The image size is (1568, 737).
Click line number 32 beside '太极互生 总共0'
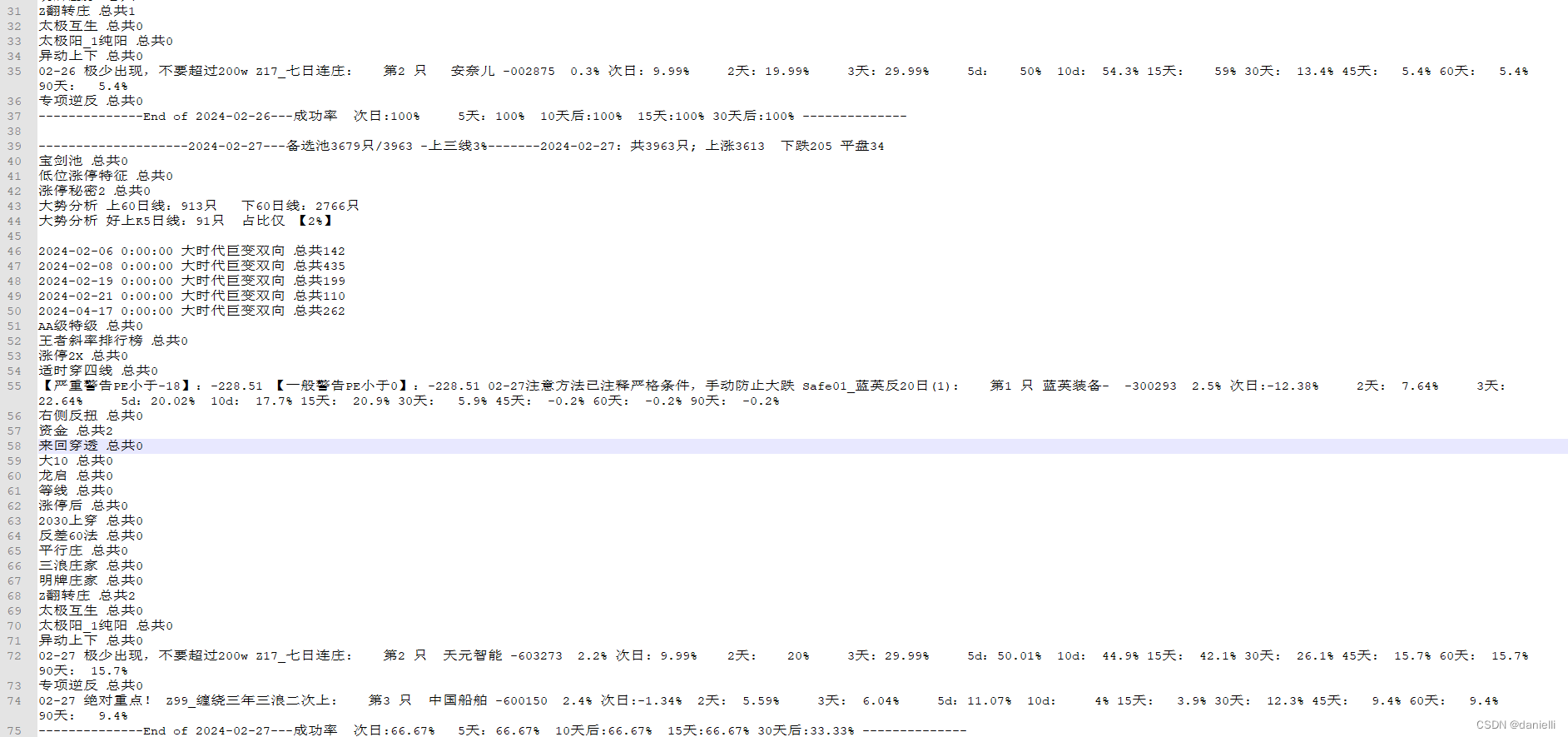tap(14, 26)
